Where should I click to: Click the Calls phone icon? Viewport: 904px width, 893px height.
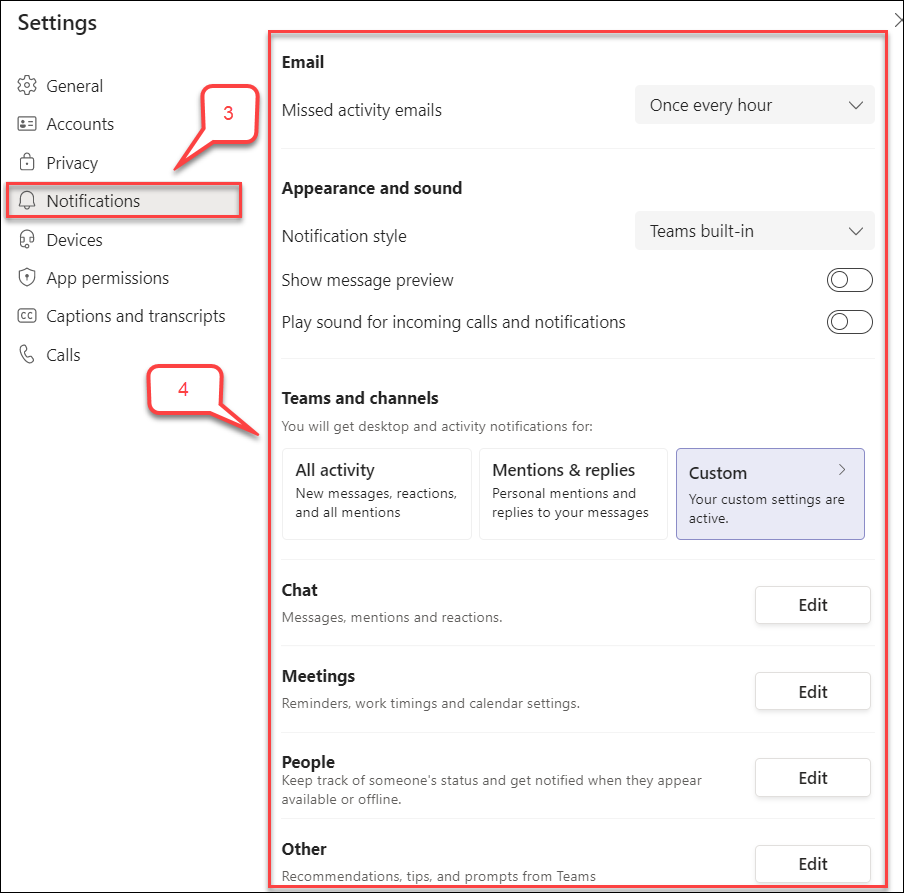27,354
